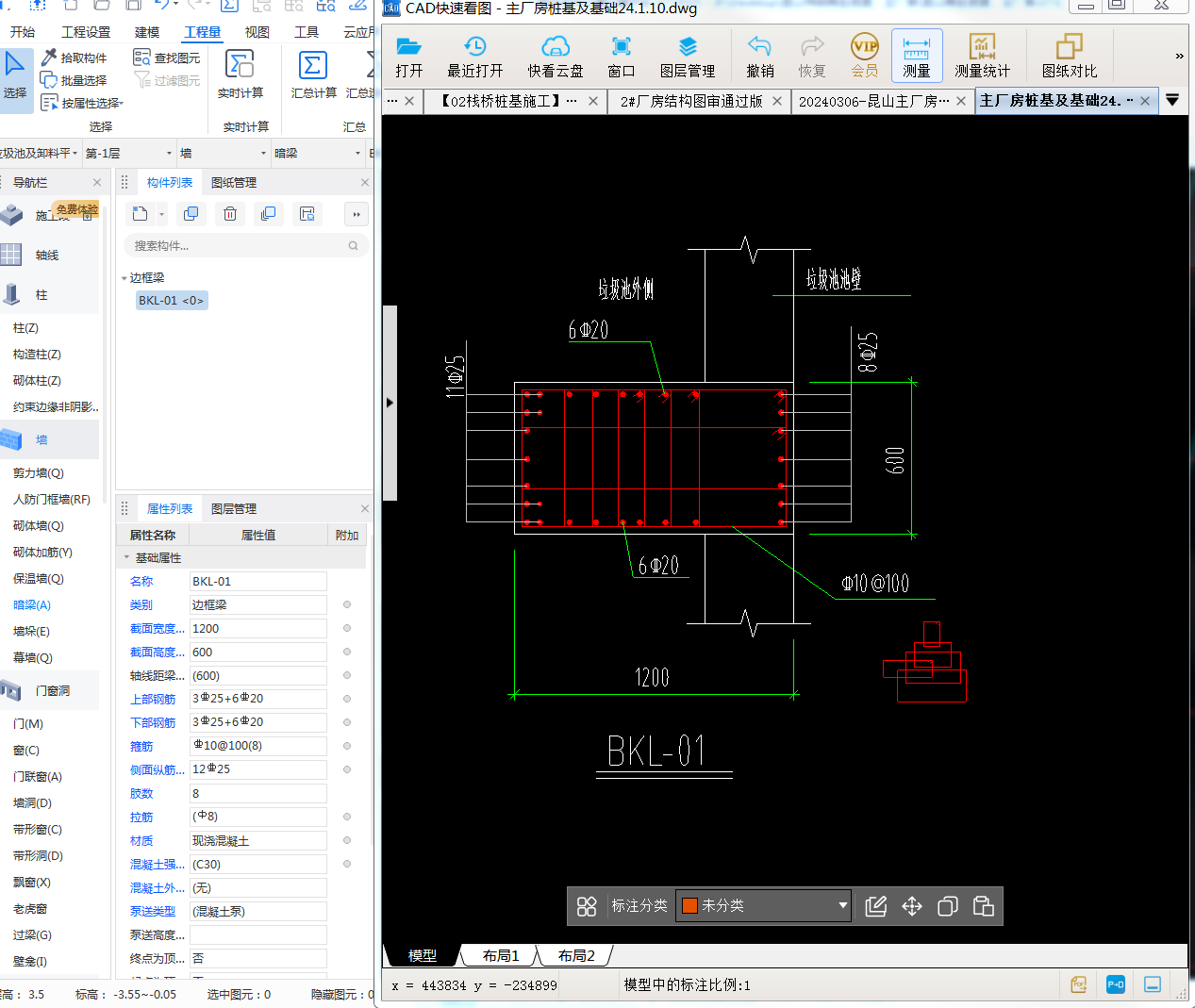Click the P-D blue icon in CAD status bar
Image resolution: width=1195 pixels, height=1008 pixels.
point(1116,984)
